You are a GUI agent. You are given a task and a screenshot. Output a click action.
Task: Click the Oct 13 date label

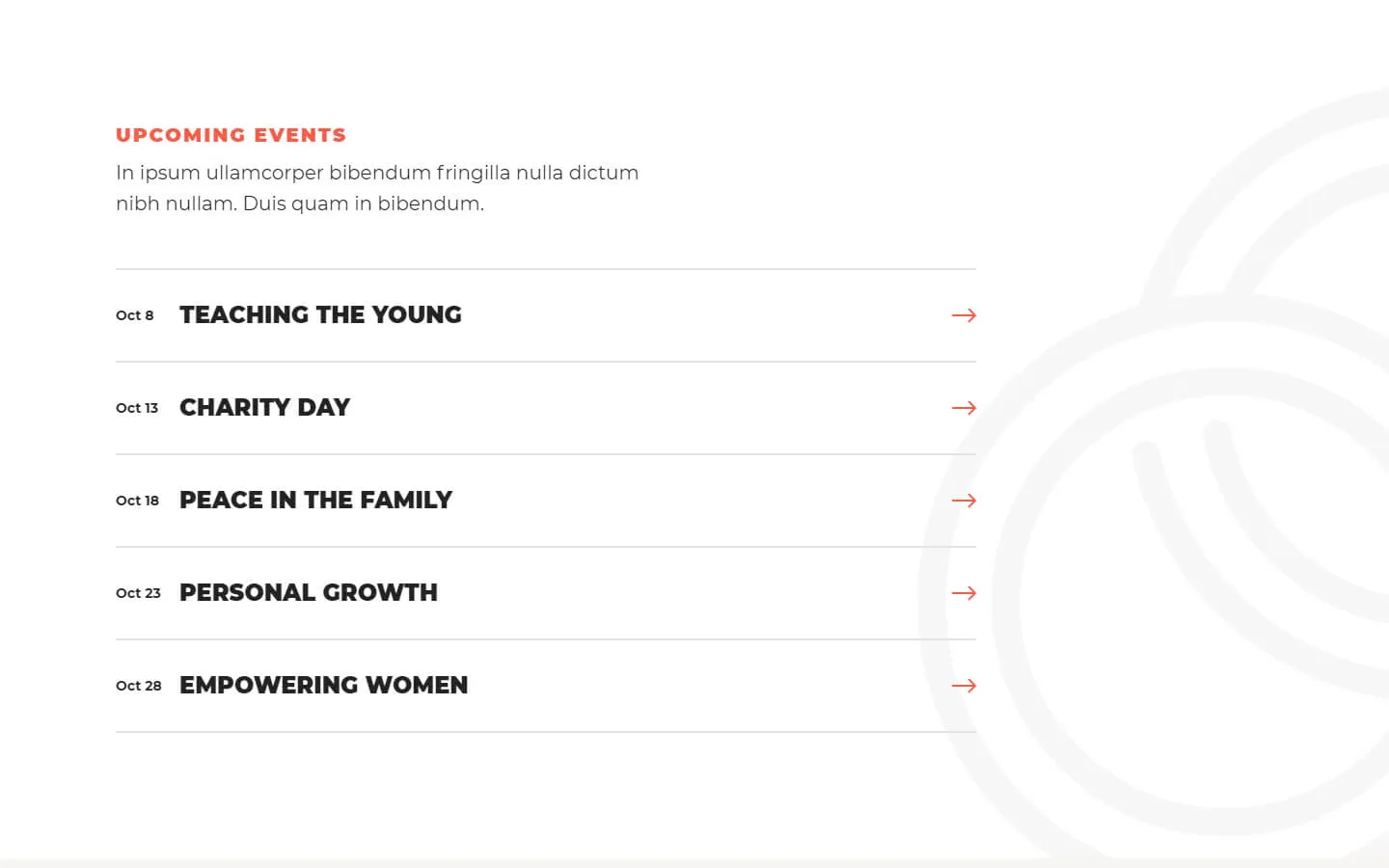tap(137, 408)
